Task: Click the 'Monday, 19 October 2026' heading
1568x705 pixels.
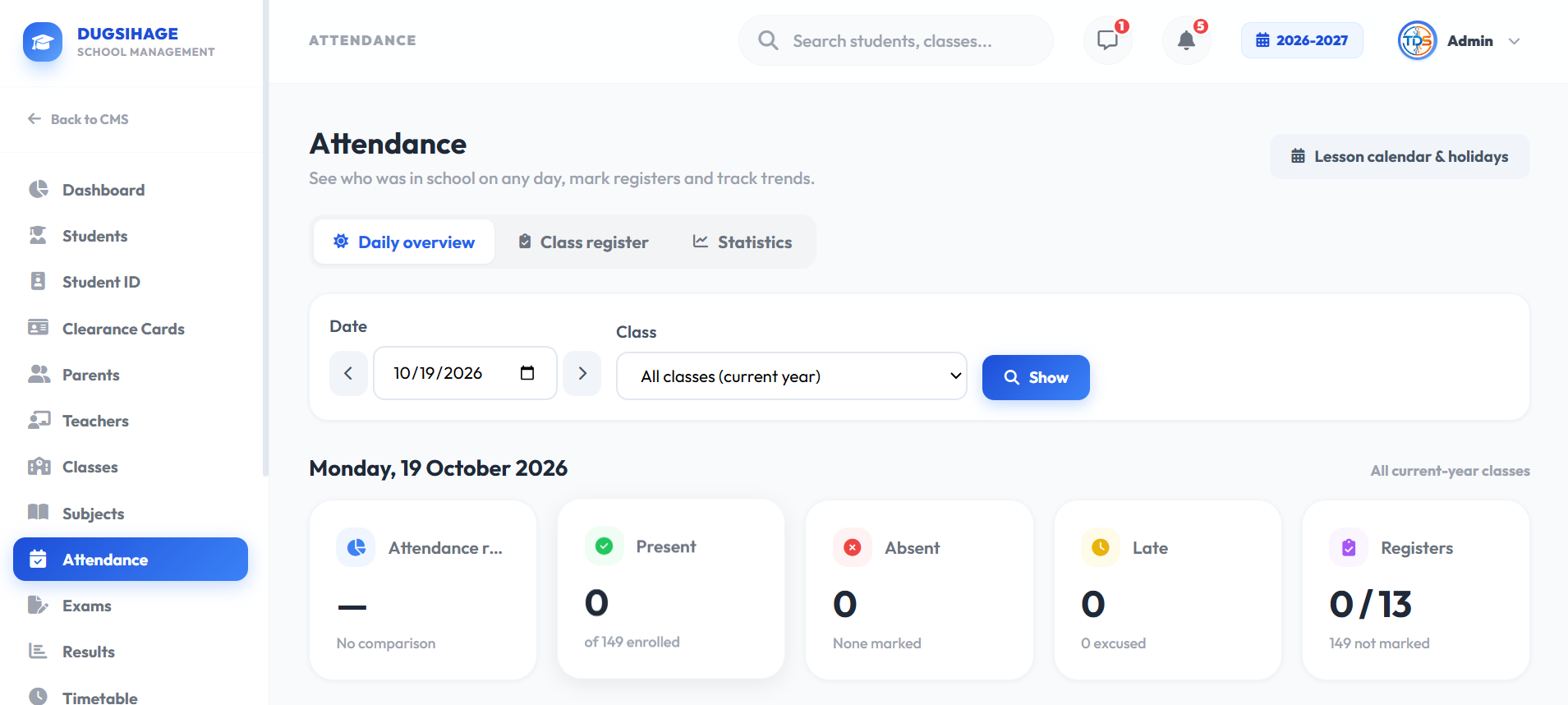Action: [x=439, y=468]
